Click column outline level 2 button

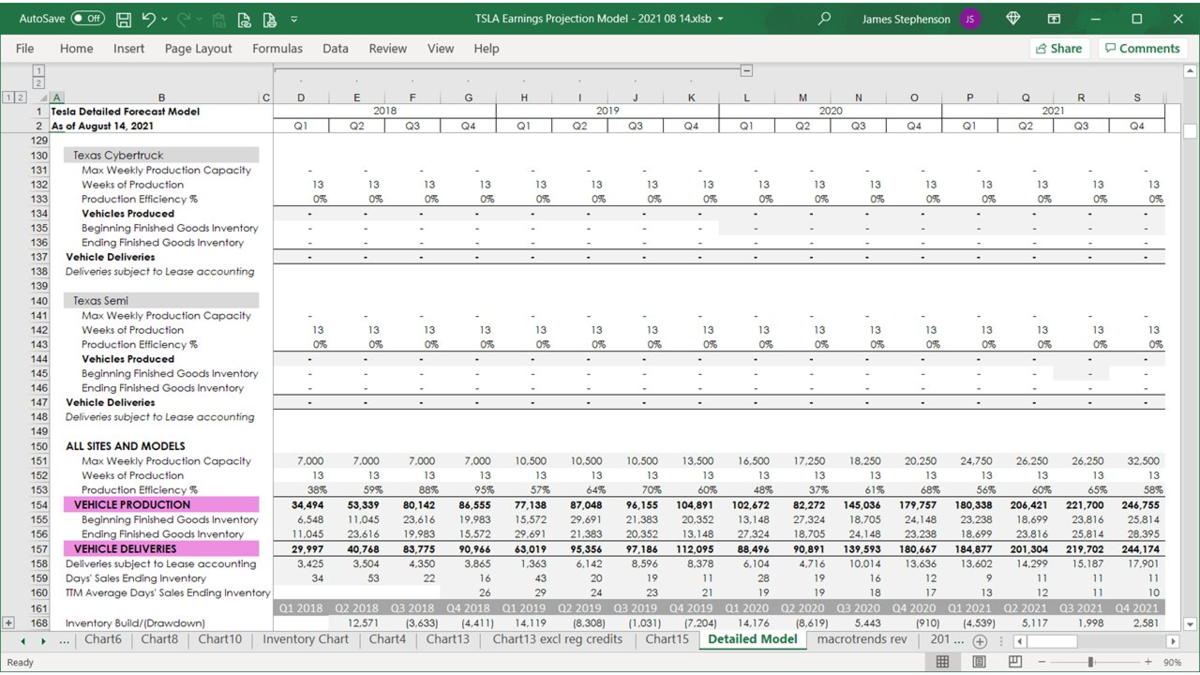pos(39,83)
